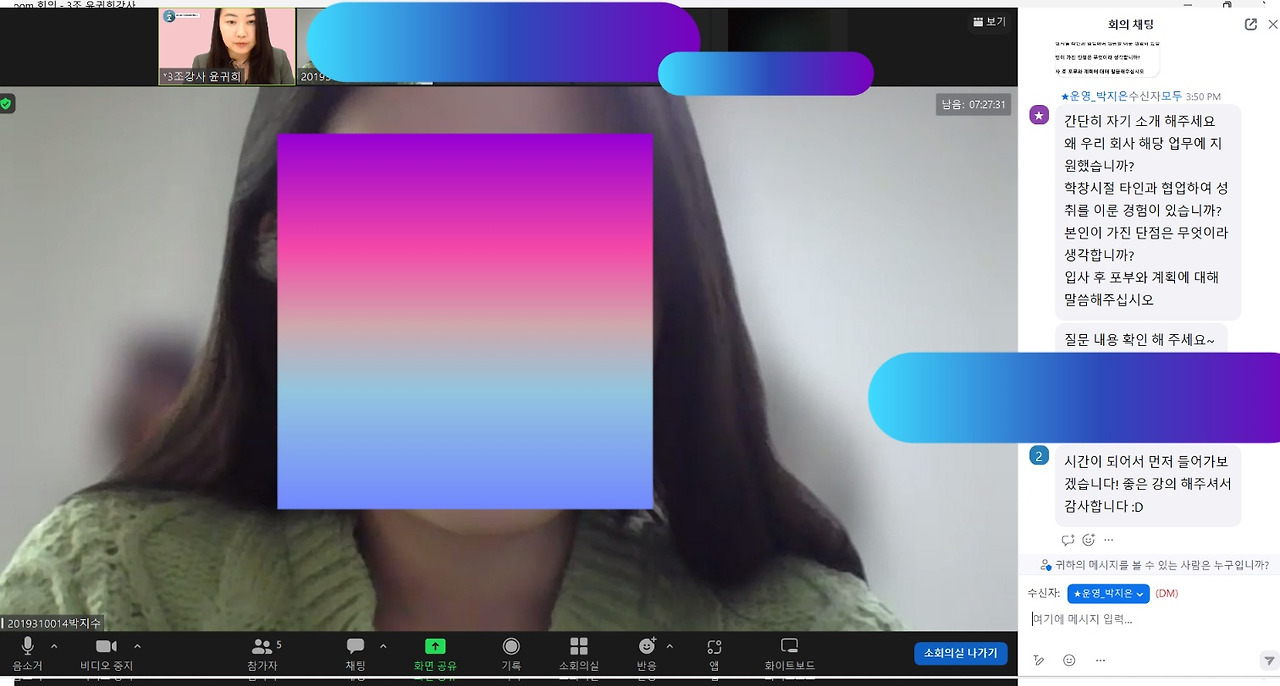The height and width of the screenshot is (686, 1280).
Task: Reply to the 감사합니다 message
Action: click(x=1068, y=540)
